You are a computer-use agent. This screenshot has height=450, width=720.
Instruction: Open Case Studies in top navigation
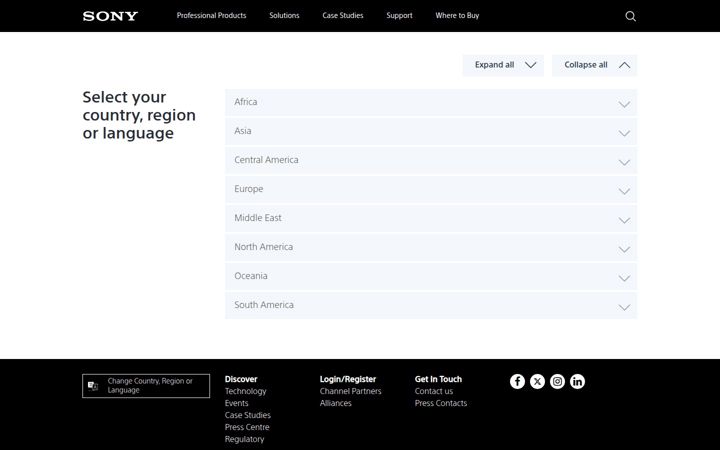point(343,16)
